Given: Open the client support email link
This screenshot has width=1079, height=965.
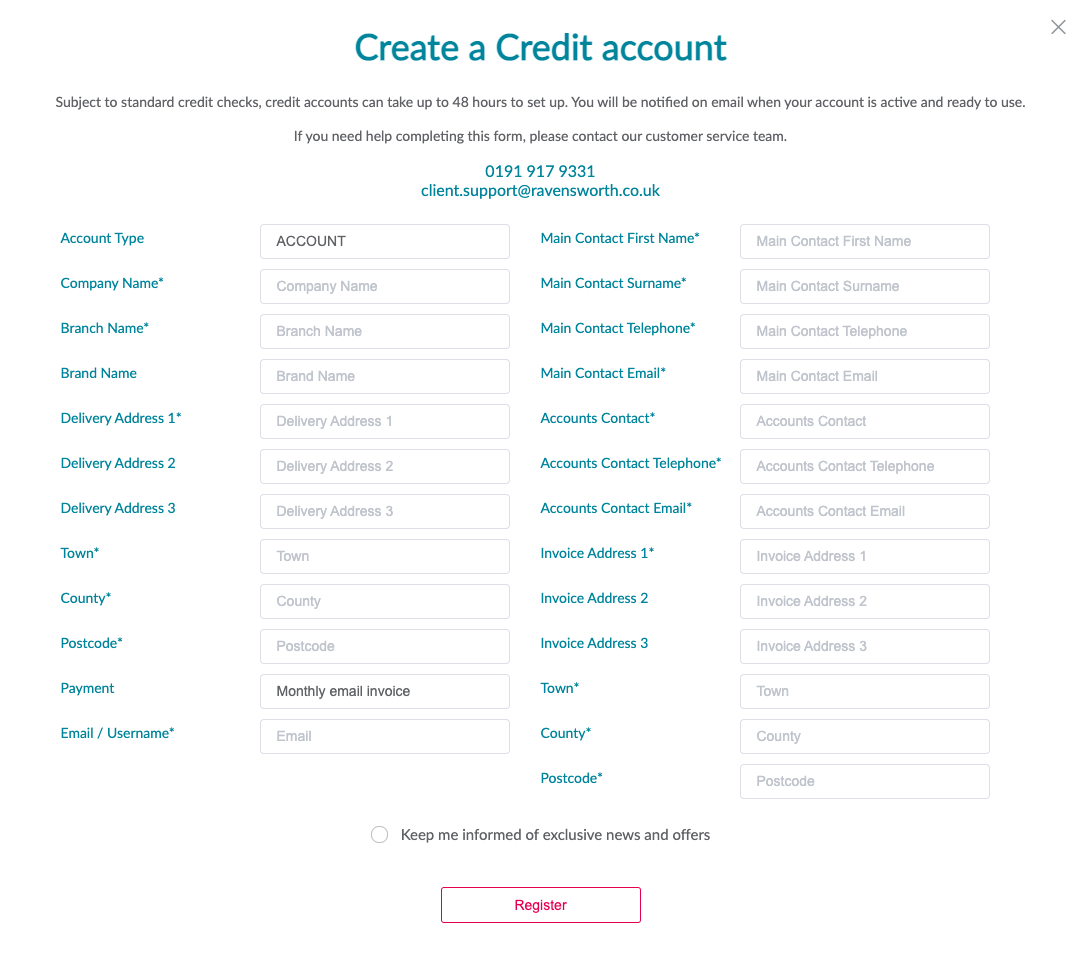Looking at the screenshot, I should point(540,190).
